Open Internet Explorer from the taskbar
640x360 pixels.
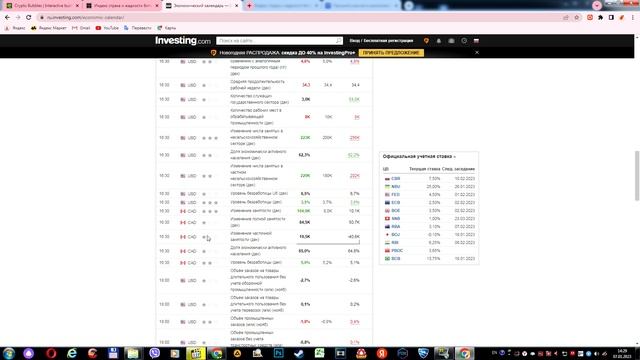[x=72, y=353]
